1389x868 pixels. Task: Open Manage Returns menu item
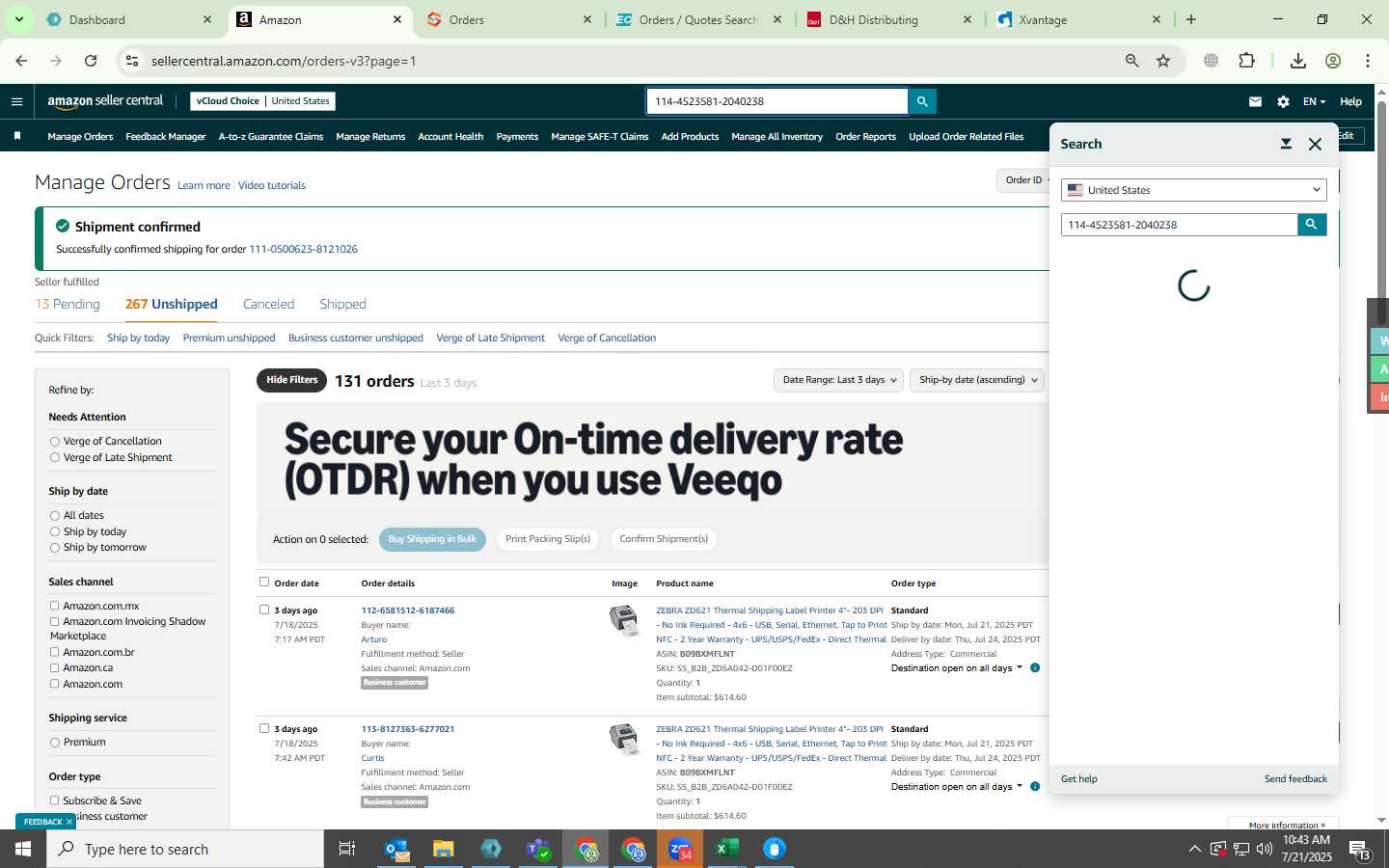(370, 137)
